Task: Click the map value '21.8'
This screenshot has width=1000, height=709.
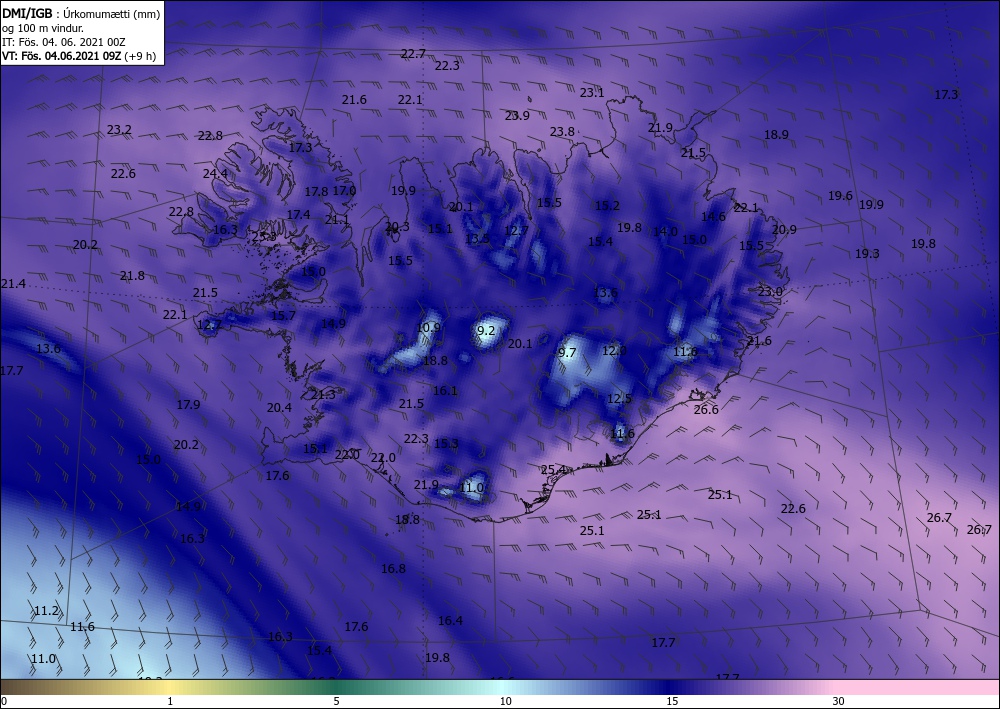Action: coord(132,275)
